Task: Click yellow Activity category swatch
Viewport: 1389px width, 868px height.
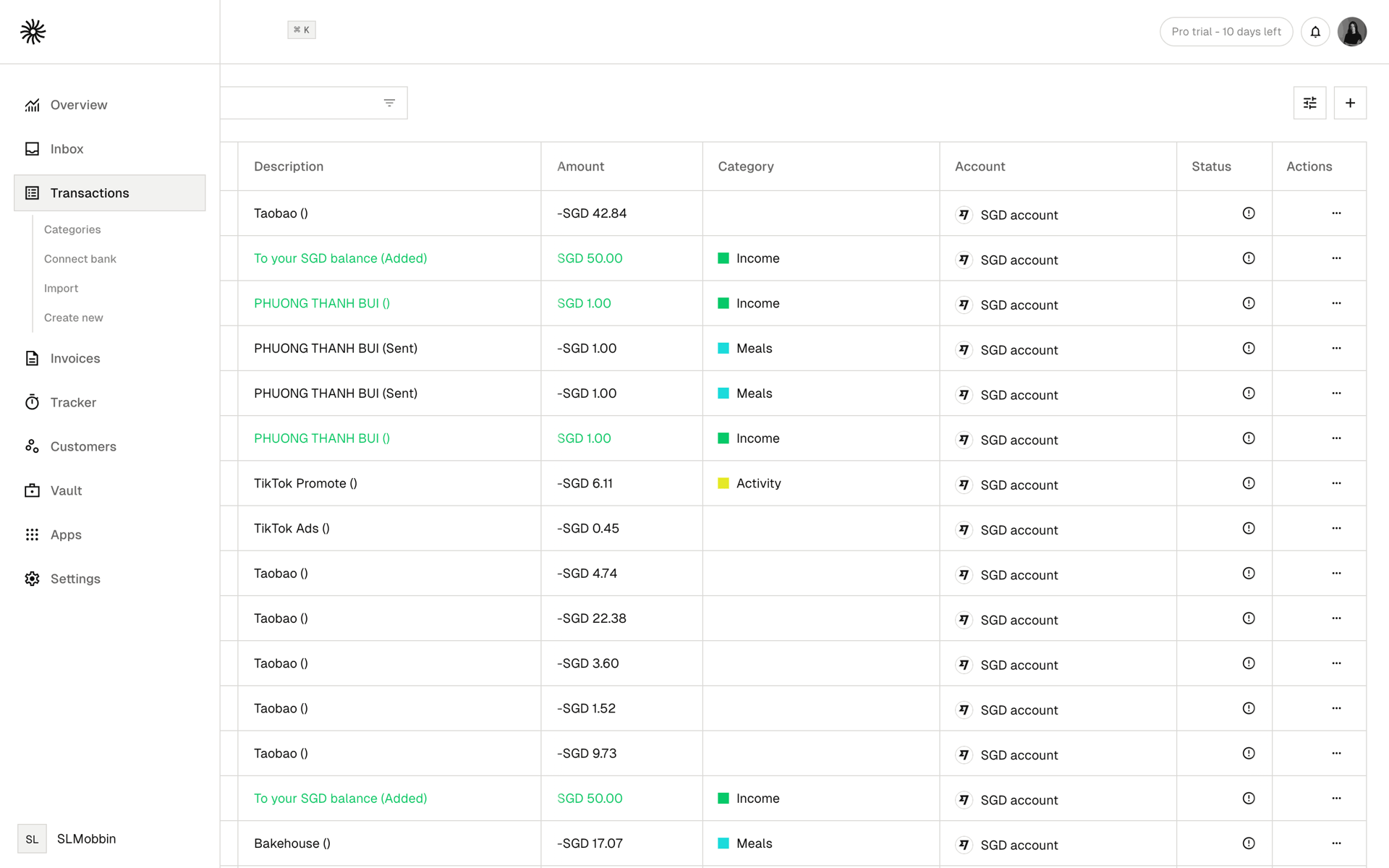Action: pos(723,483)
